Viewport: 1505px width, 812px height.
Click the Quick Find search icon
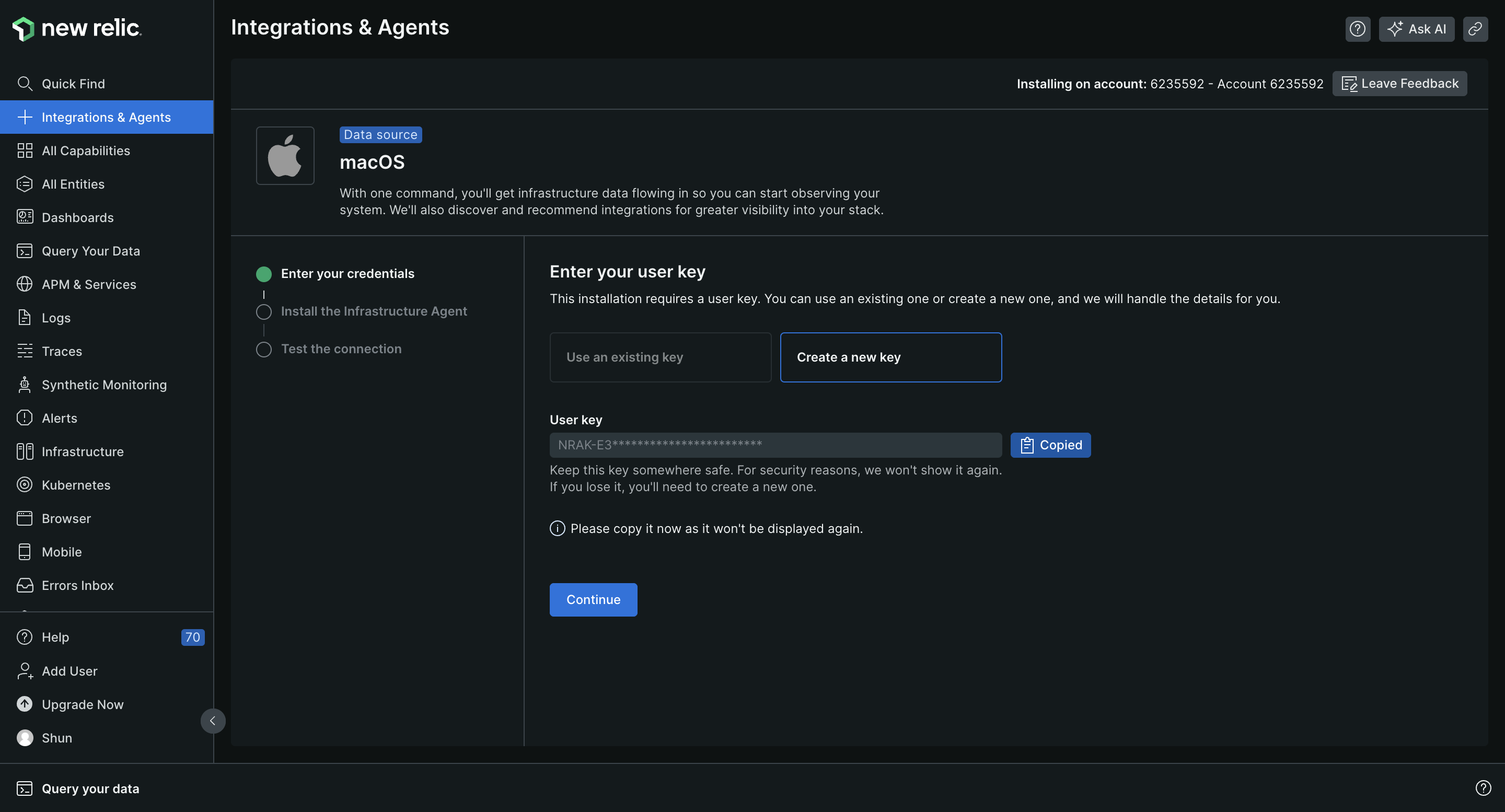(25, 84)
